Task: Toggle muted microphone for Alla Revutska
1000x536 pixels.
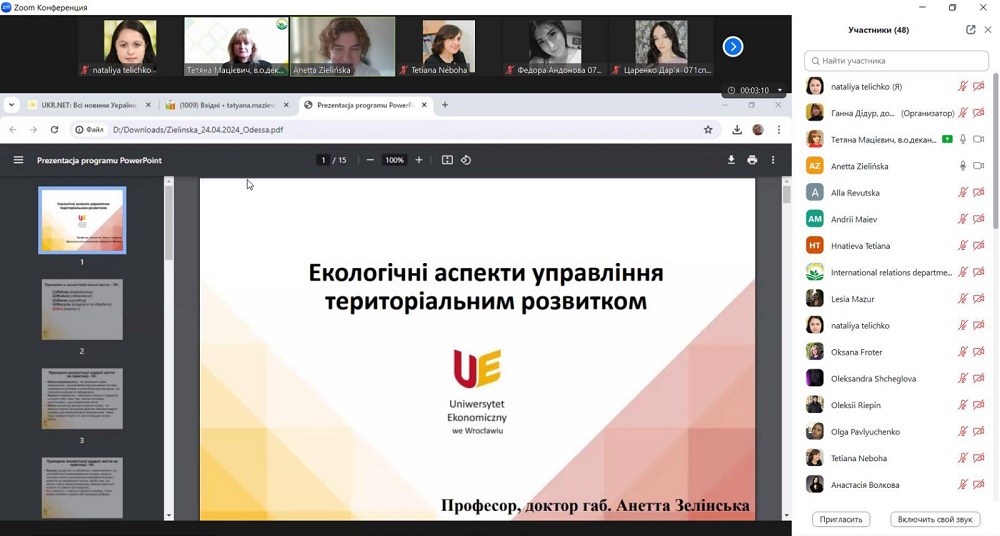Action: (x=963, y=193)
